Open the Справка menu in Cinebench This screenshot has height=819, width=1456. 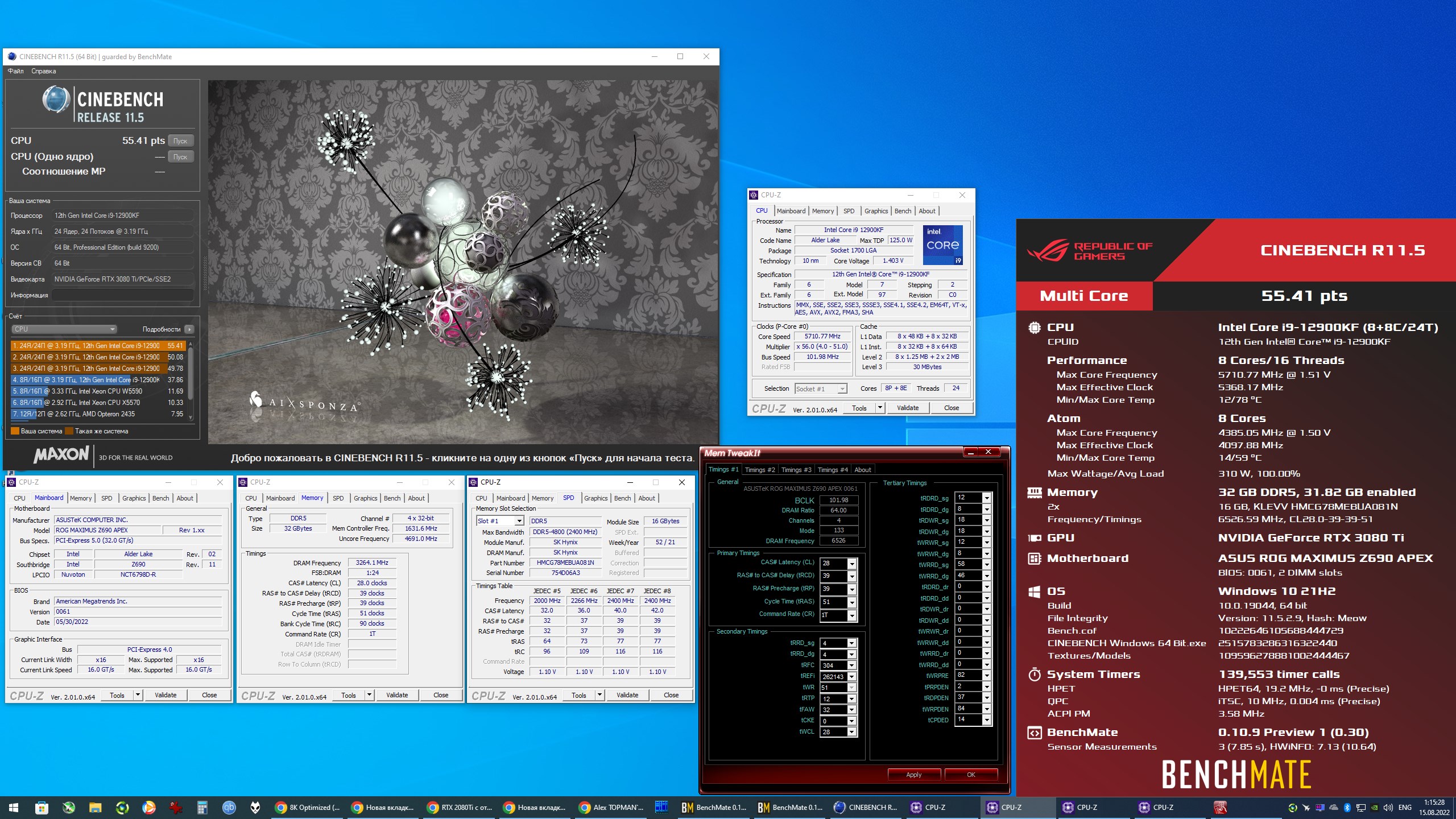pos(44,71)
